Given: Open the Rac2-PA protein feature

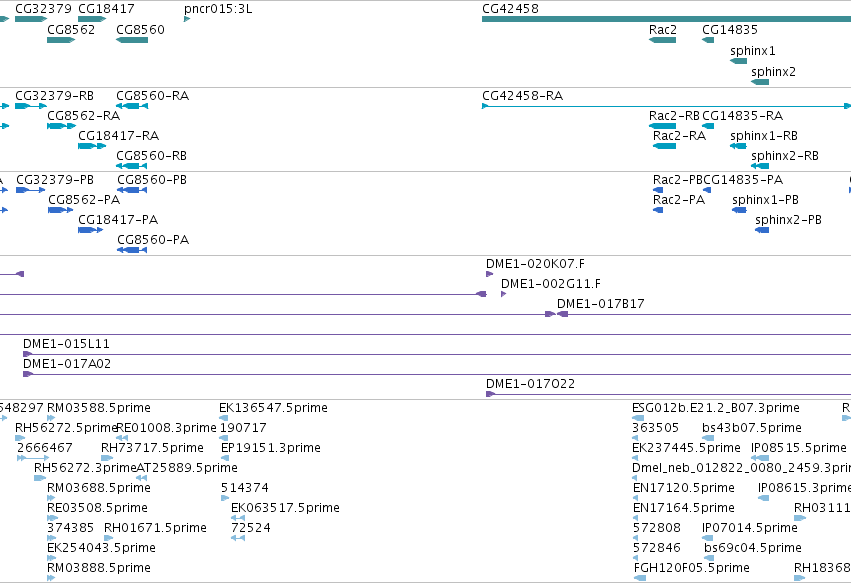Looking at the screenshot, I should click(658, 210).
